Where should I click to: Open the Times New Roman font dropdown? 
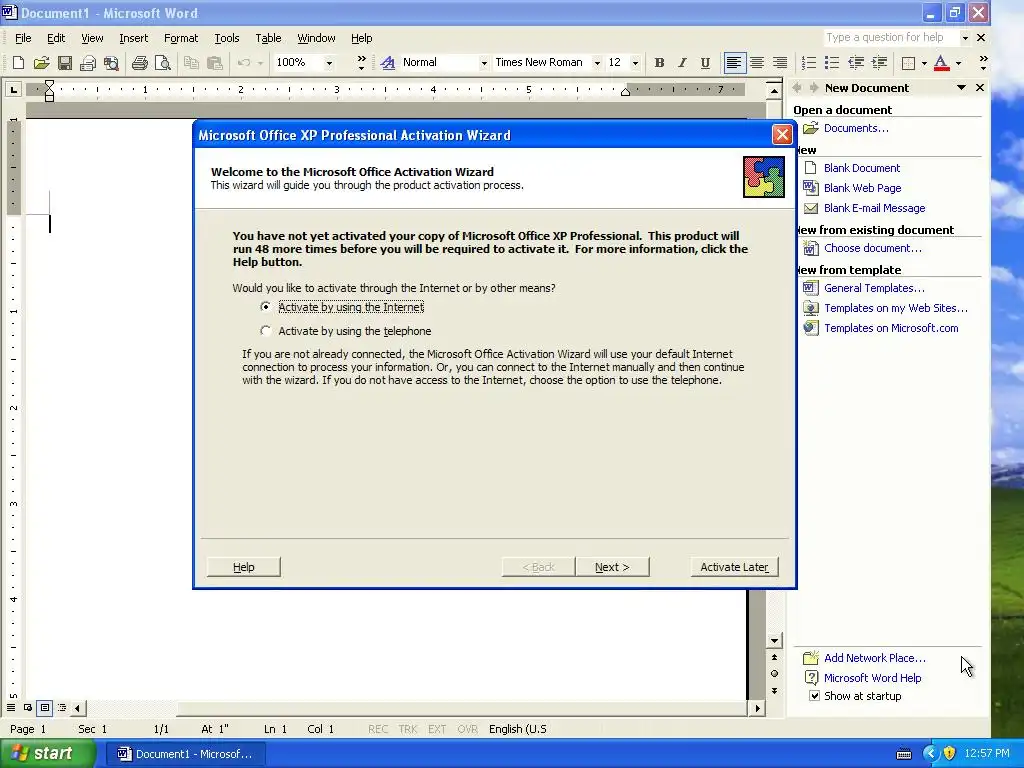point(597,63)
